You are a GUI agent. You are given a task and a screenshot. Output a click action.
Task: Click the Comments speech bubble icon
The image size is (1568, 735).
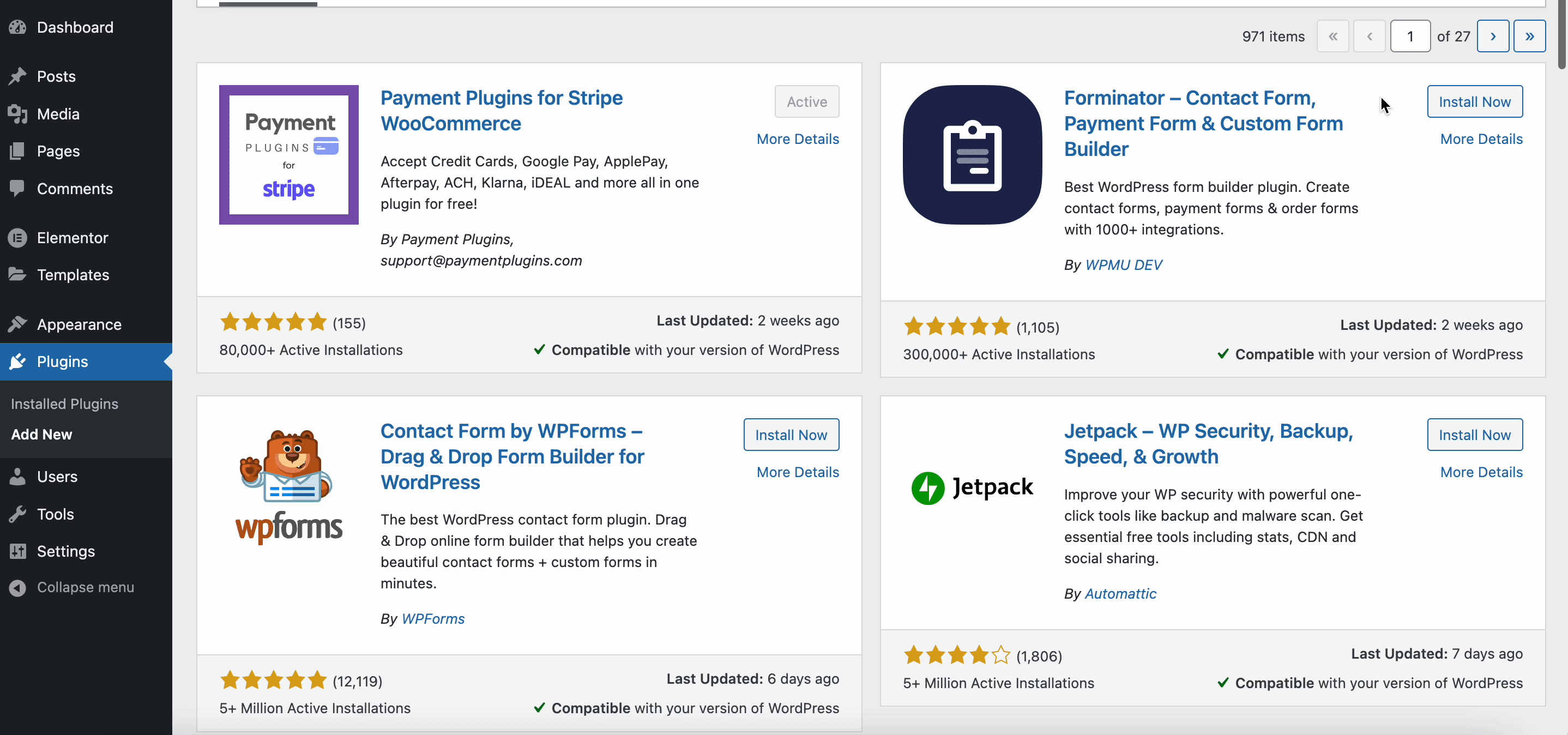pyautogui.click(x=17, y=189)
